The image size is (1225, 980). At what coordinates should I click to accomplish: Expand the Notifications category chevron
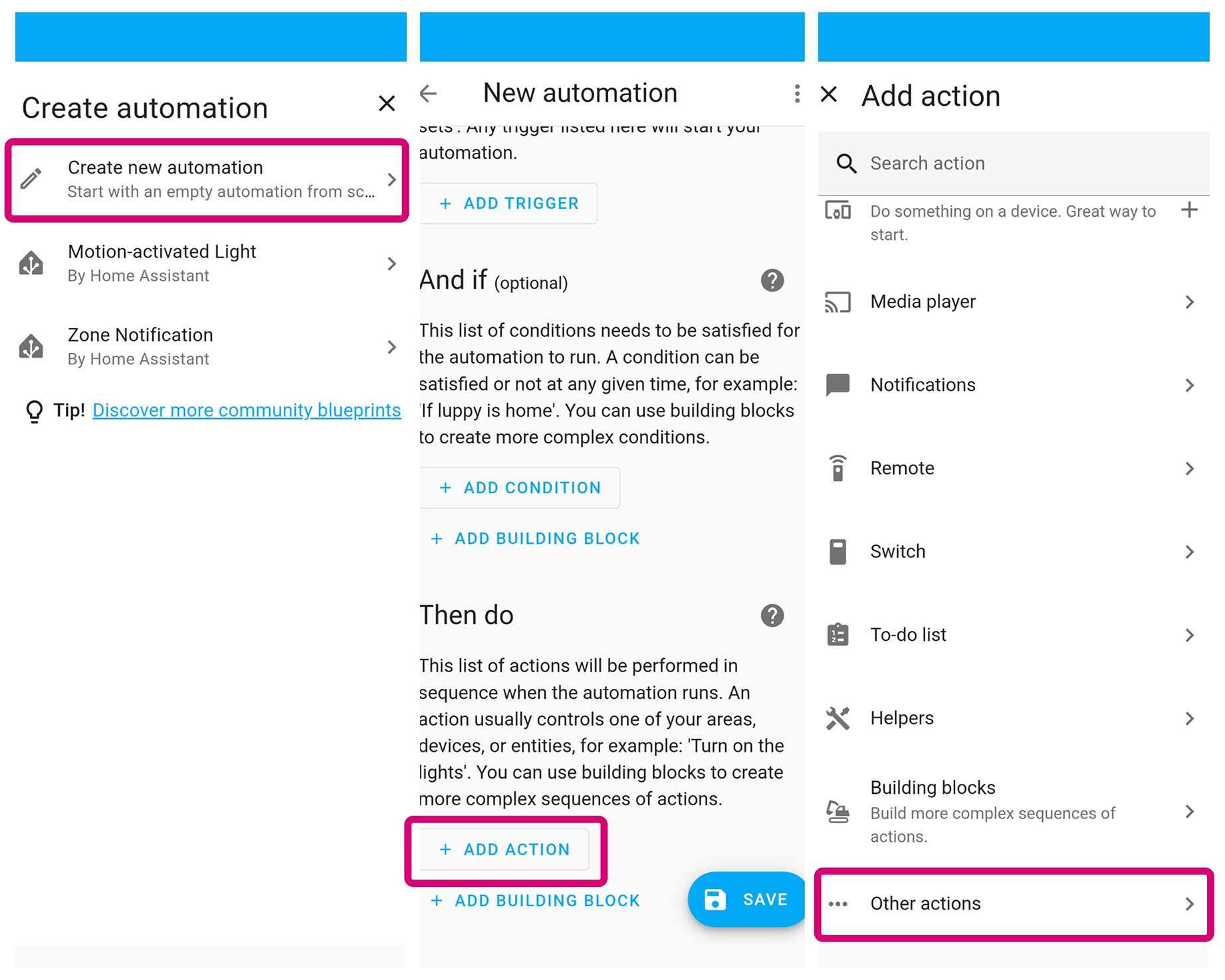[1188, 386]
